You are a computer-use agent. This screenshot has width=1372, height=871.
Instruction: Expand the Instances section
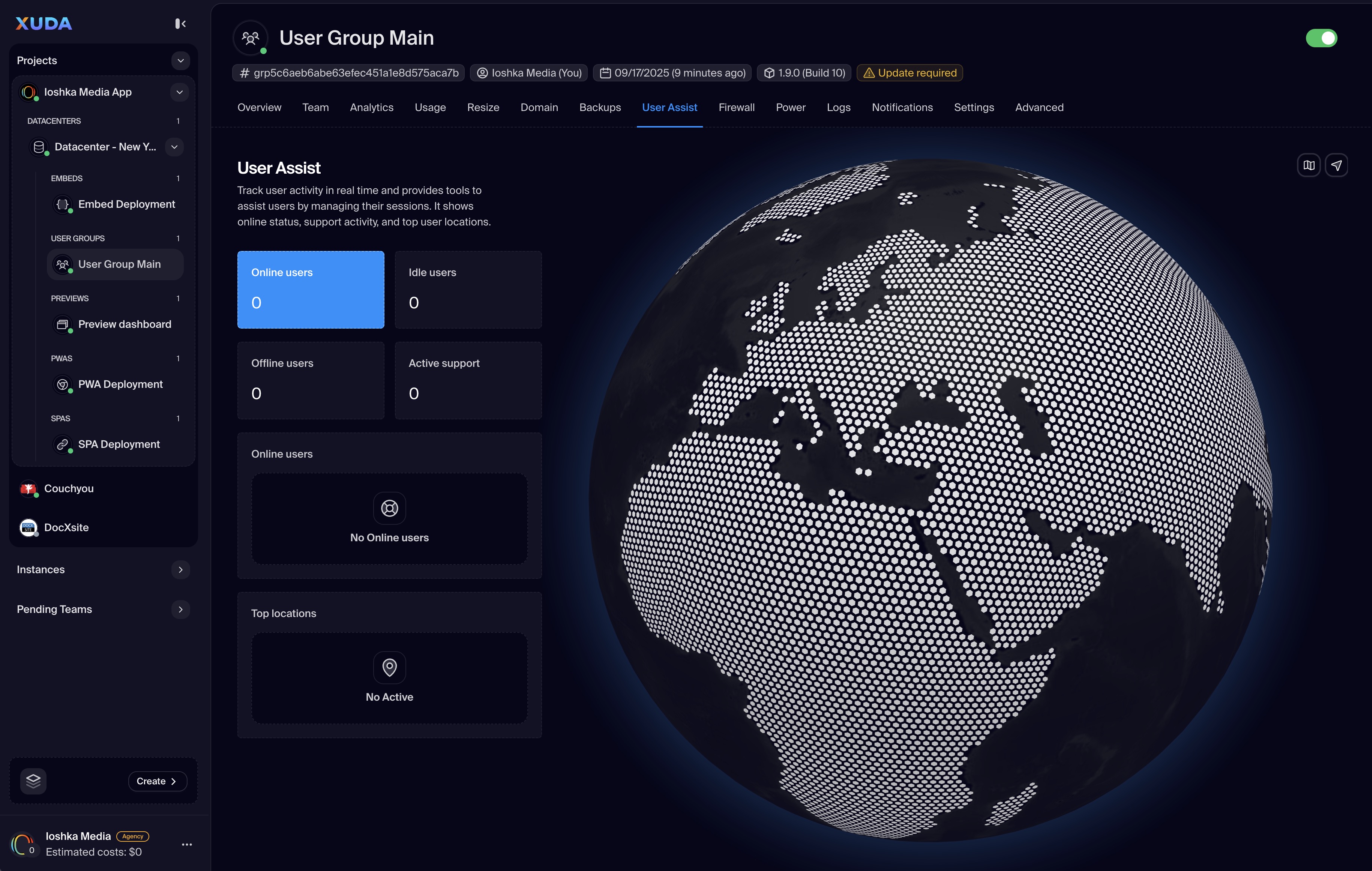(x=181, y=570)
